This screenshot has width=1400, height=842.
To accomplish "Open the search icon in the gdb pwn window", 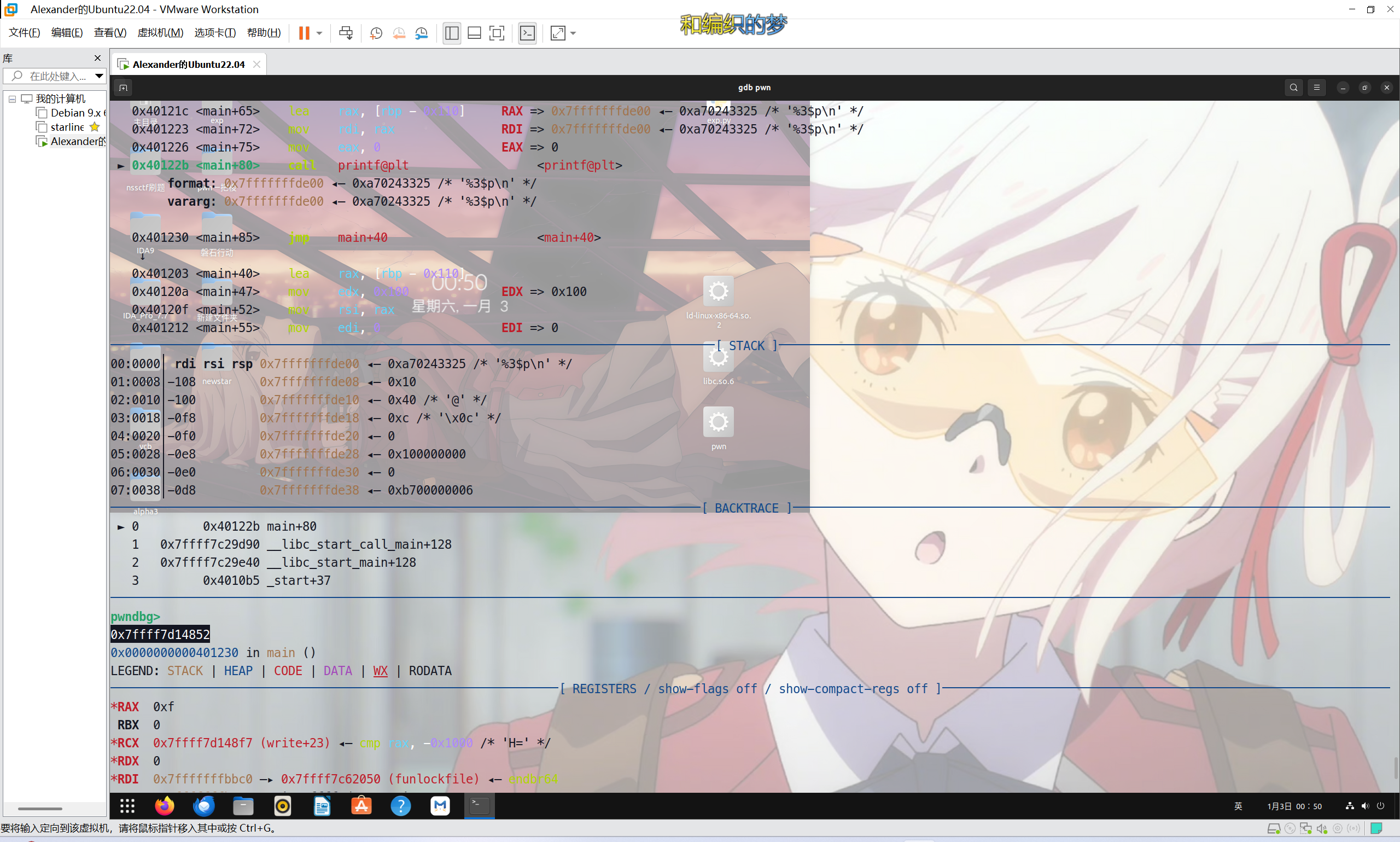I will coord(1293,88).
